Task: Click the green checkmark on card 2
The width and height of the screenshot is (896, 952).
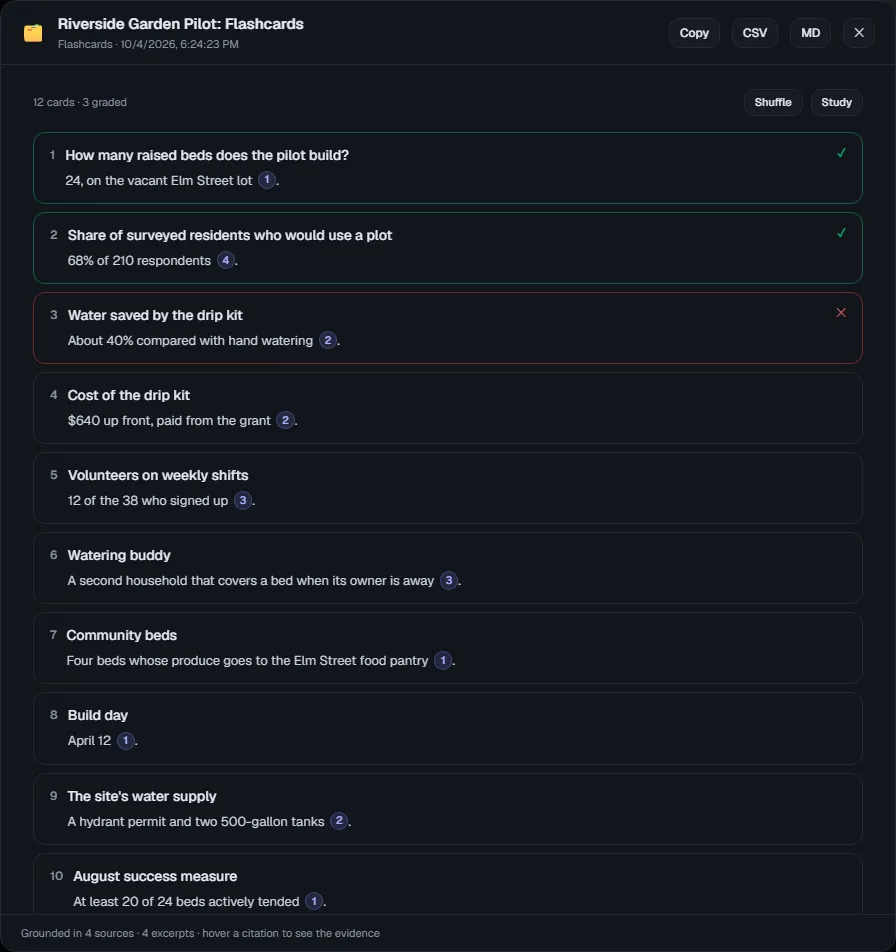Action: click(841, 233)
